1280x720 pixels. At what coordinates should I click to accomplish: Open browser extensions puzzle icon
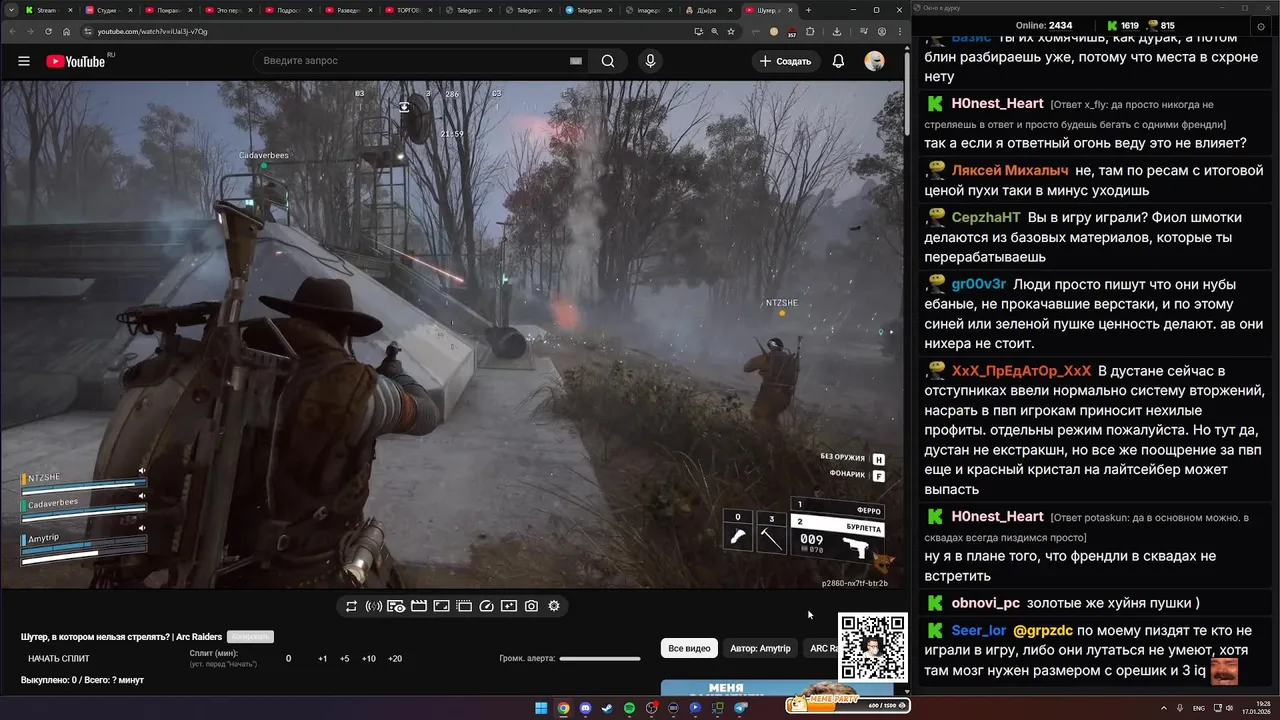tap(810, 31)
